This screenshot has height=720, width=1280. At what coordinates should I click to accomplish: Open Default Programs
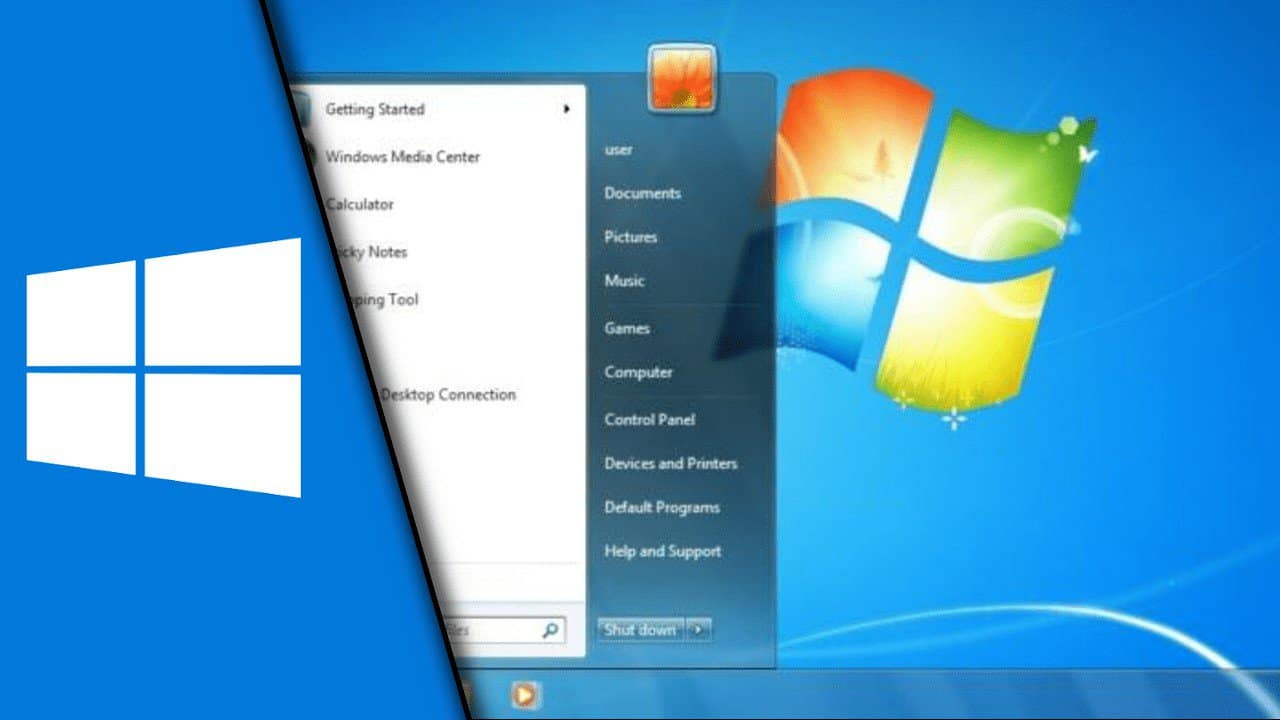pyautogui.click(x=661, y=508)
